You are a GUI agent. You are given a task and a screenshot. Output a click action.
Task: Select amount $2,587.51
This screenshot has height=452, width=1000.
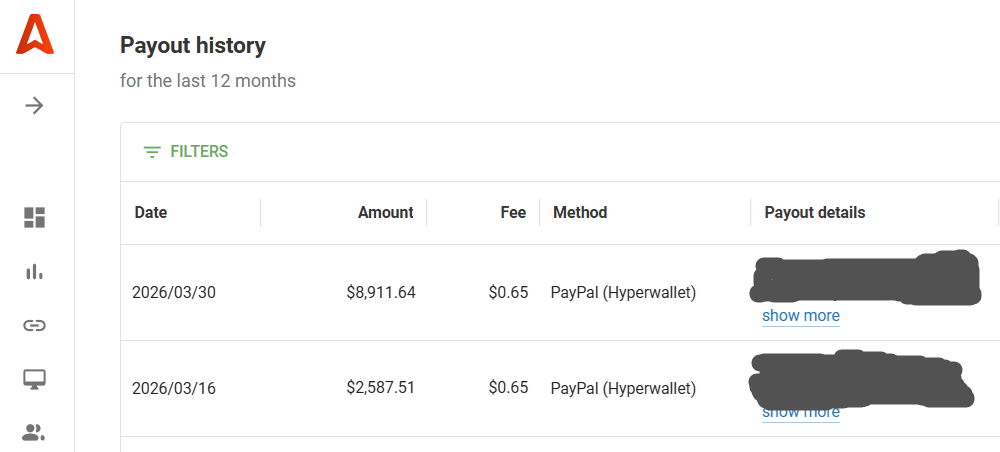381,388
